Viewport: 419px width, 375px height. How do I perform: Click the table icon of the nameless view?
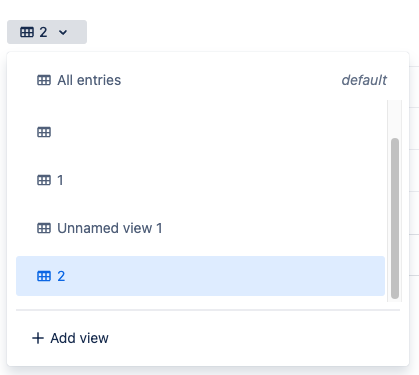(44, 132)
